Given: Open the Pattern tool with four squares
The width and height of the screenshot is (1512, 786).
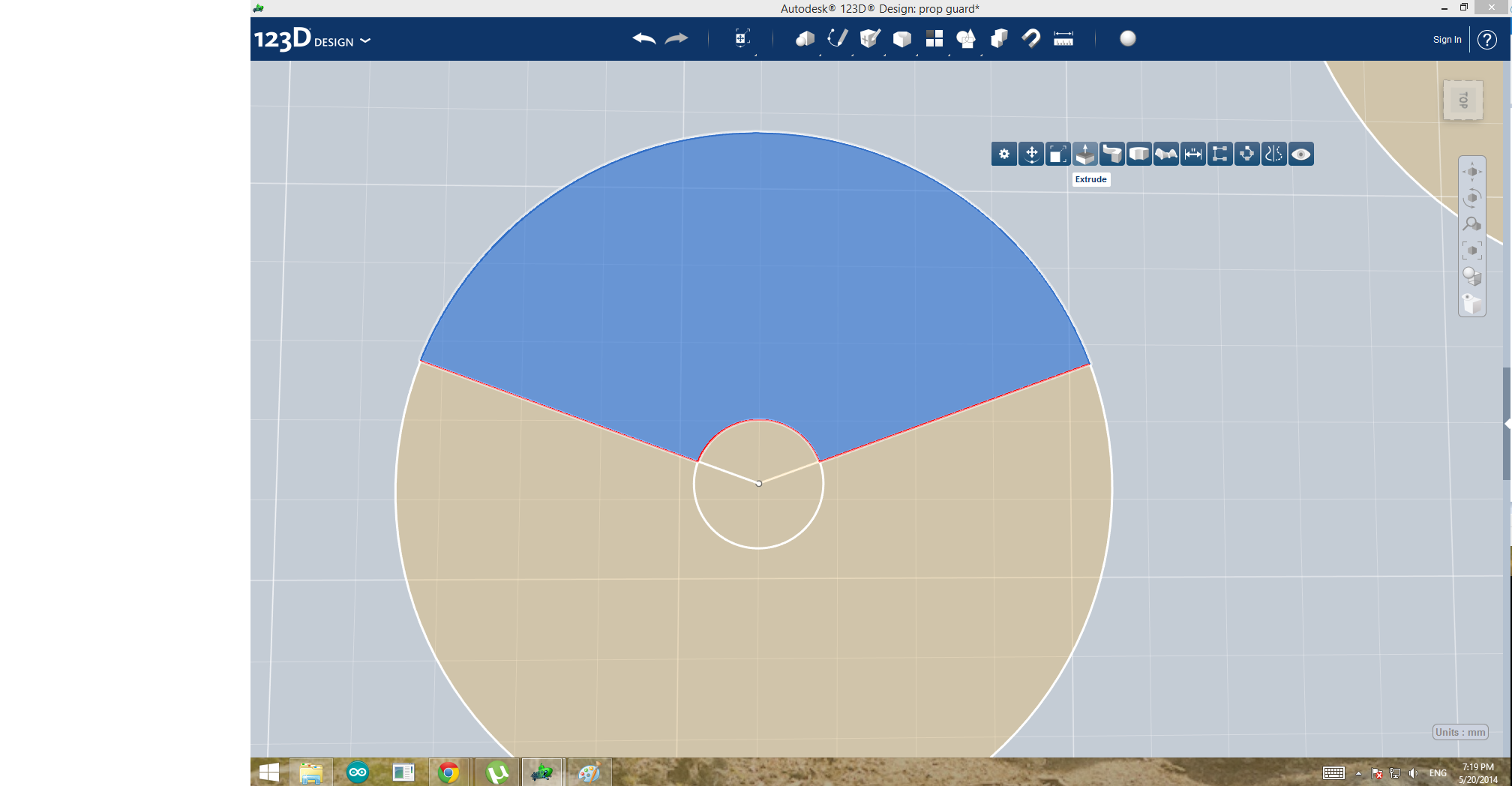Looking at the screenshot, I should (934, 38).
